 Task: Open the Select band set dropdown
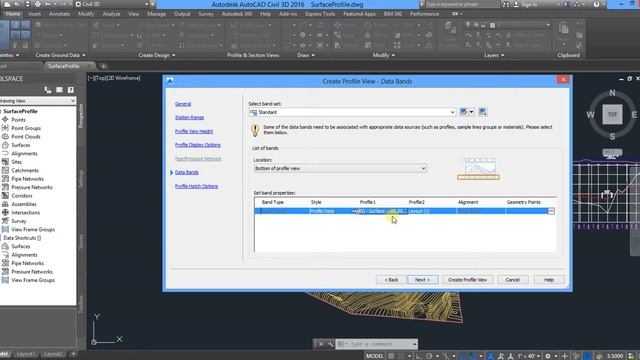pos(352,112)
